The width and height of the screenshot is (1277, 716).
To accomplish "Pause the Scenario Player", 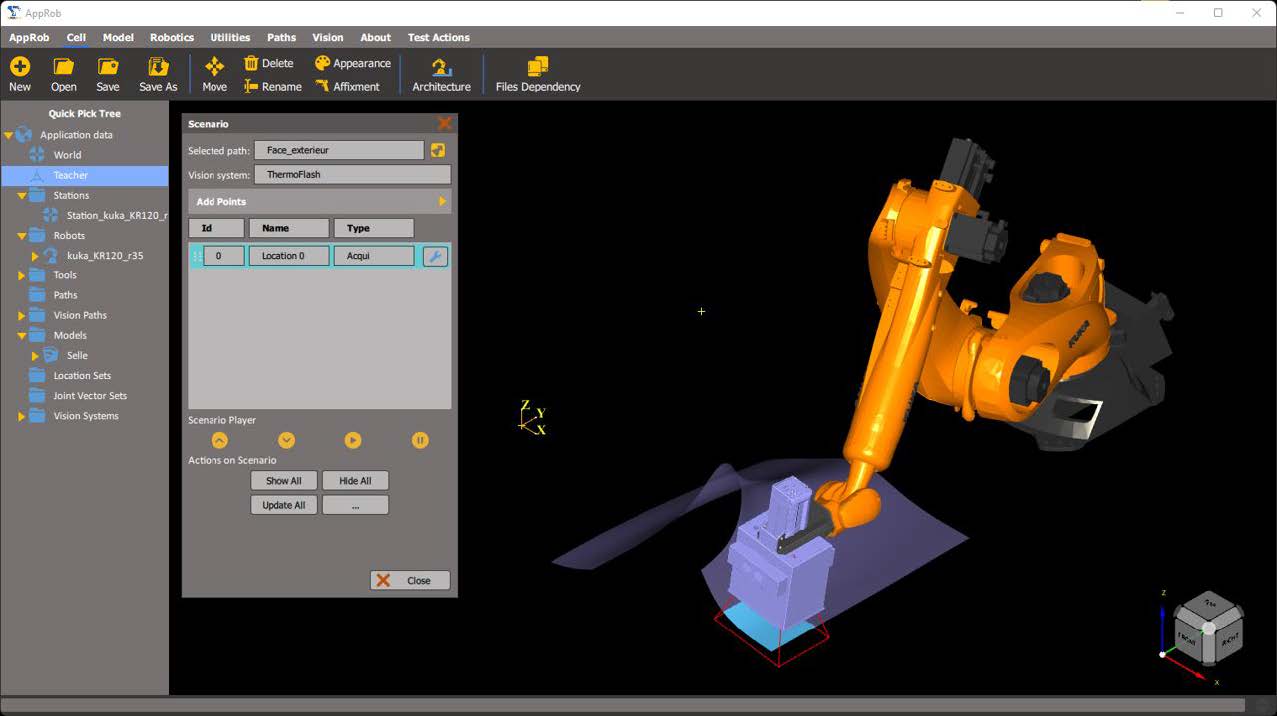I will pyautogui.click(x=420, y=440).
